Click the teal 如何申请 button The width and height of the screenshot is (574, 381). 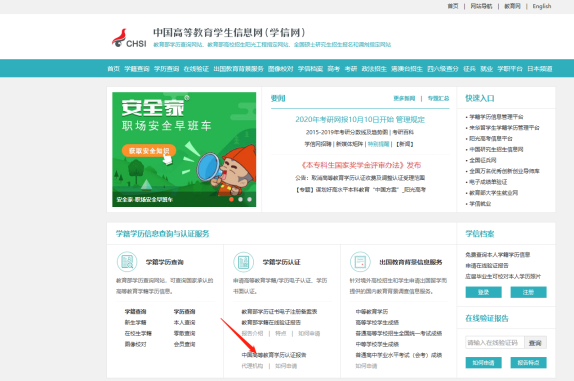pos(483,363)
